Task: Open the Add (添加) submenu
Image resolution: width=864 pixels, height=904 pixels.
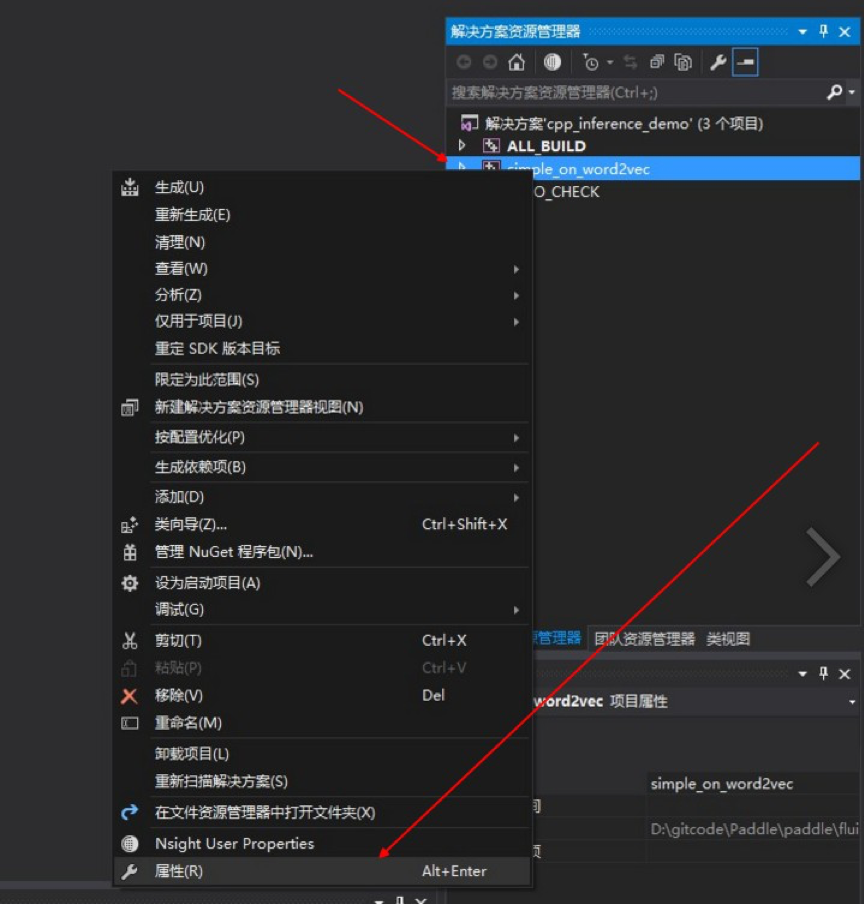Action: (322, 497)
